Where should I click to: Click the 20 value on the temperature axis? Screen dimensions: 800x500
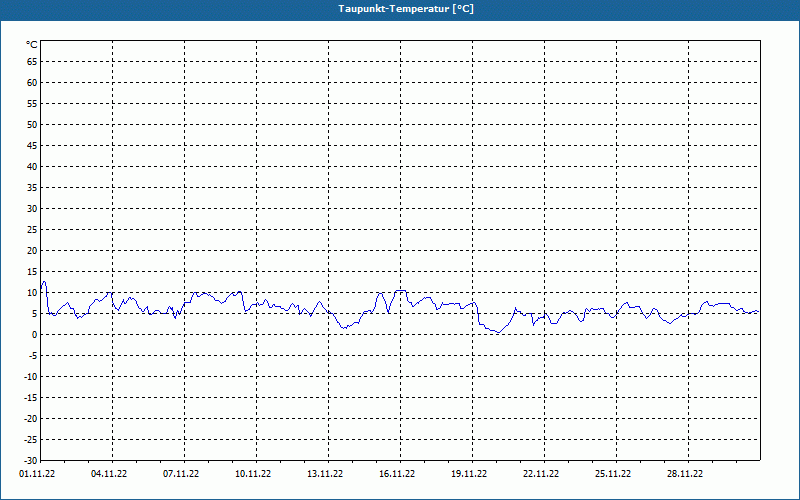click(32, 251)
